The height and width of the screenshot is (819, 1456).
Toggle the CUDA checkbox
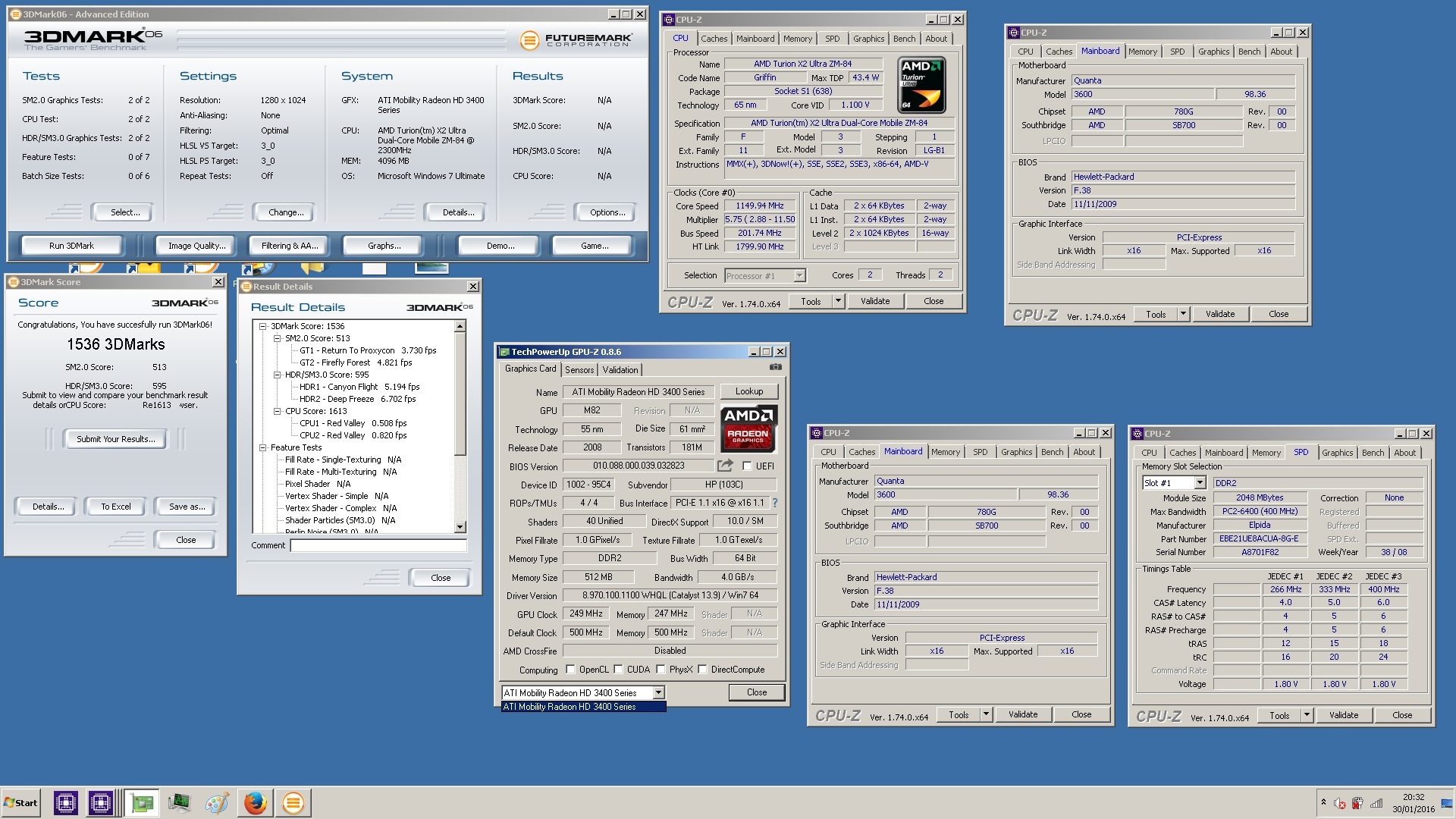(x=618, y=670)
